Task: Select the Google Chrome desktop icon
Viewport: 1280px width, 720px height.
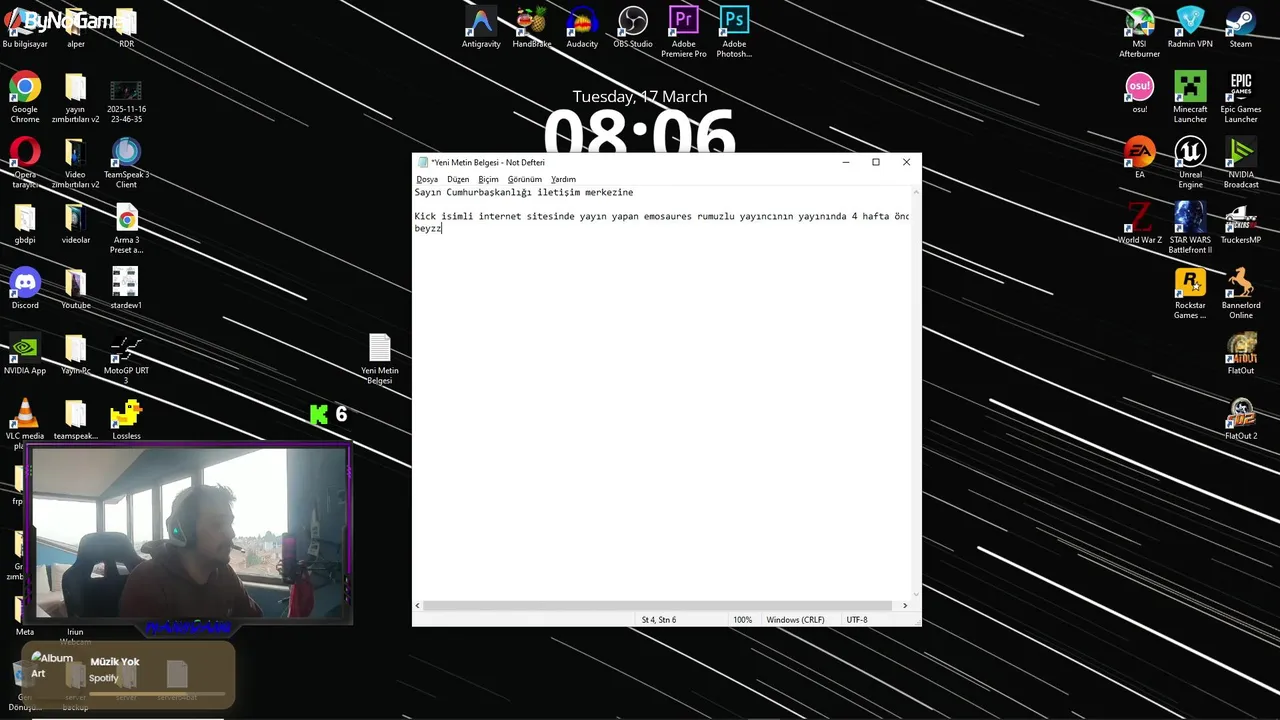Action: point(25,97)
